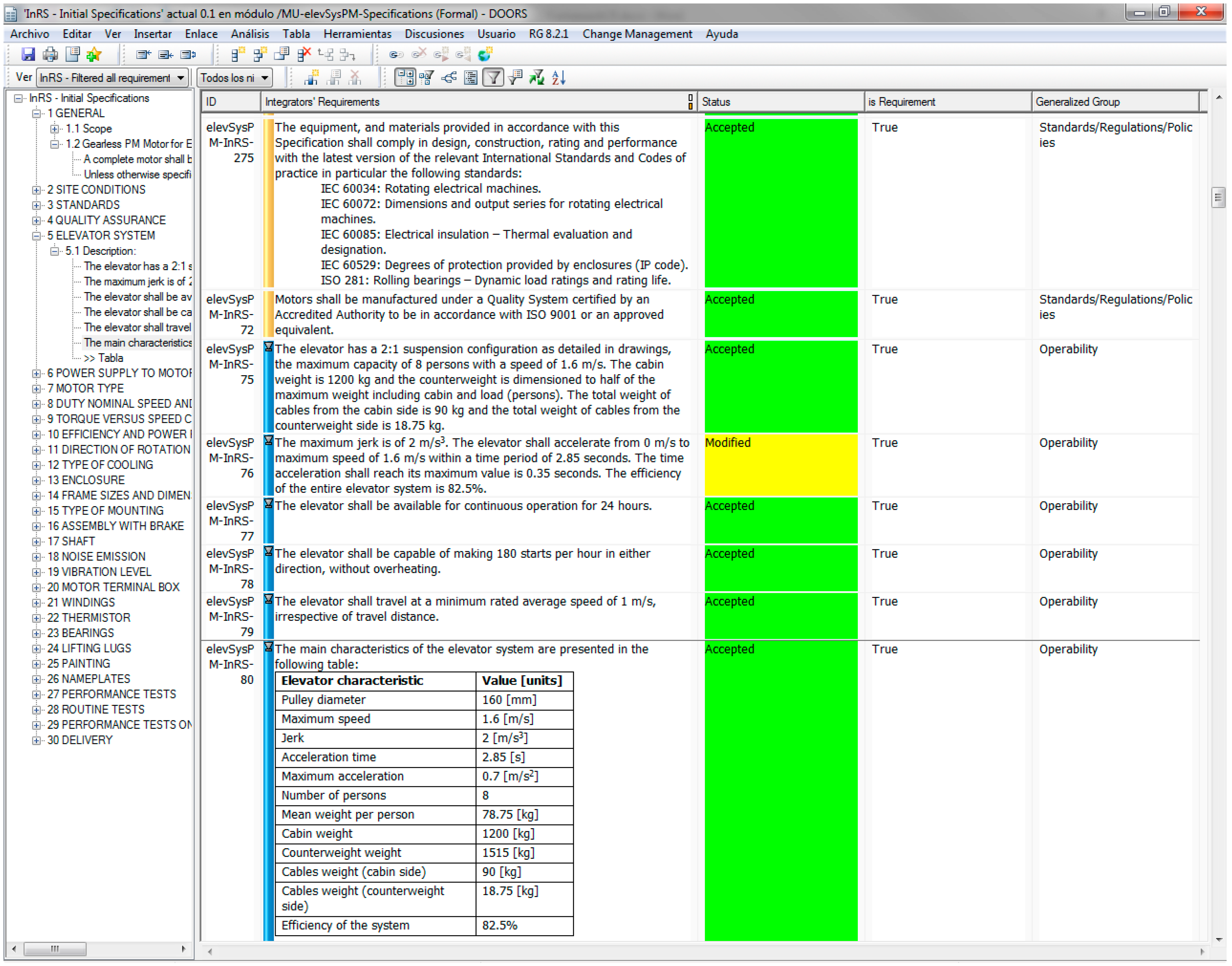Select '>> Tabla' tree item
The height and width of the screenshot is (966, 1232).
click(104, 358)
